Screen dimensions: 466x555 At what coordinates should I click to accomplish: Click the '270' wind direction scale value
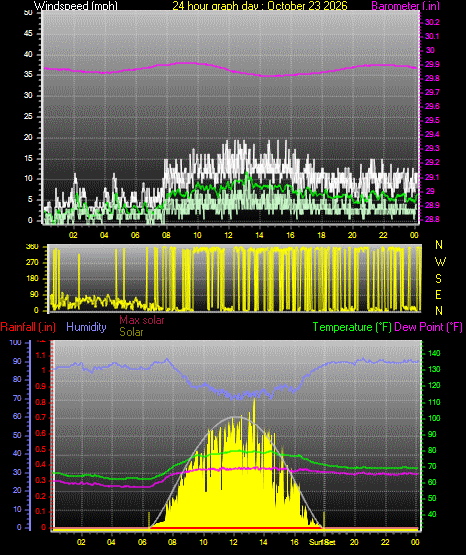(x=32, y=263)
